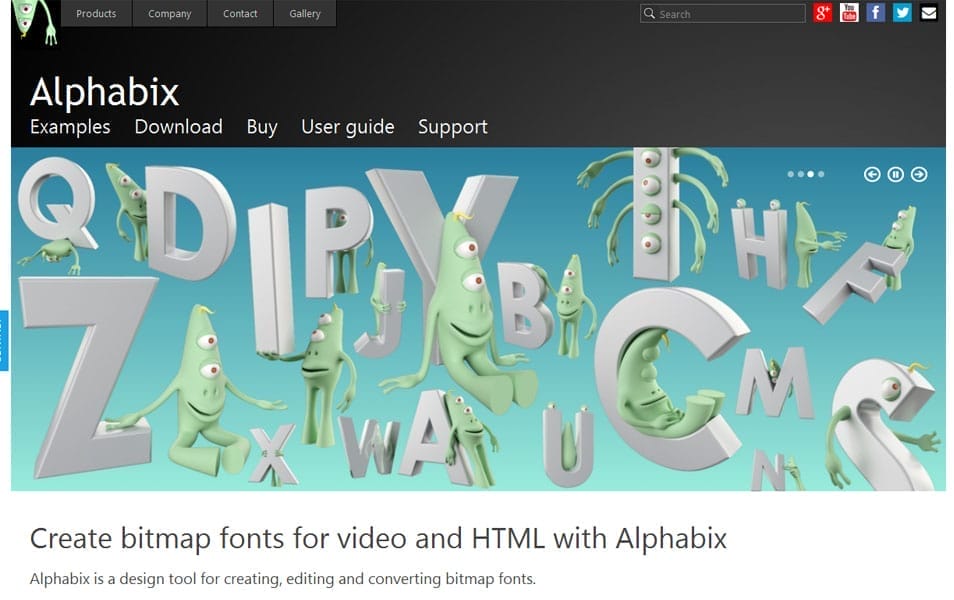The width and height of the screenshot is (954, 600).
Task: Open the Company menu
Action: (169, 13)
